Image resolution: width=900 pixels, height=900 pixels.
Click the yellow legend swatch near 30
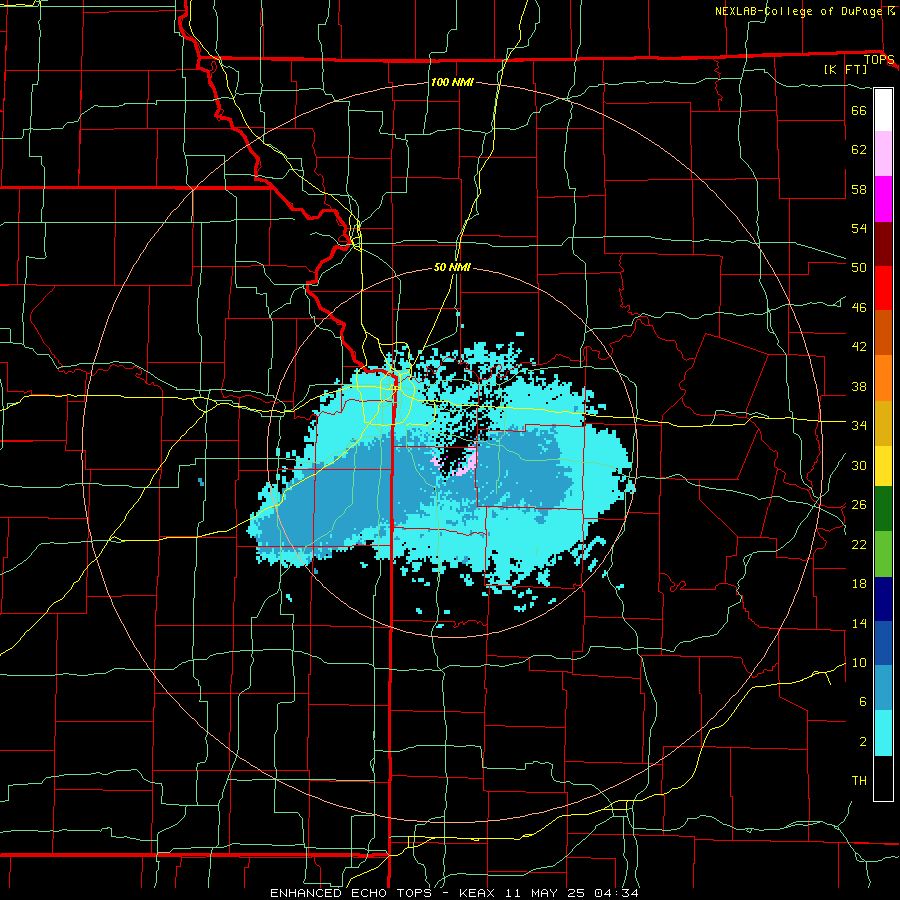coord(883,466)
